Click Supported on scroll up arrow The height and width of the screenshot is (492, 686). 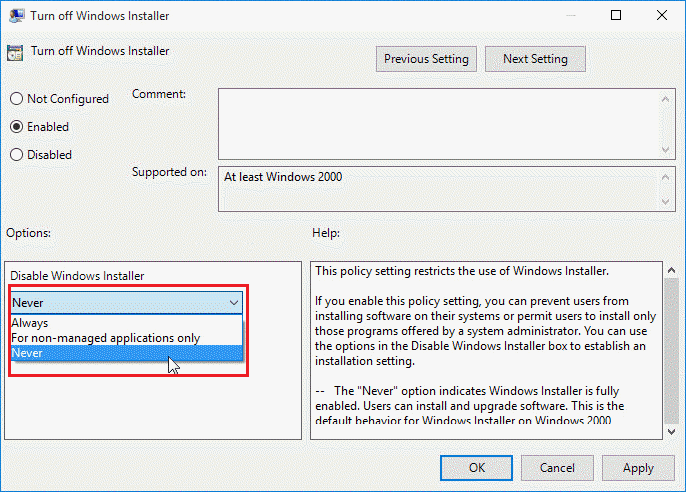665,177
